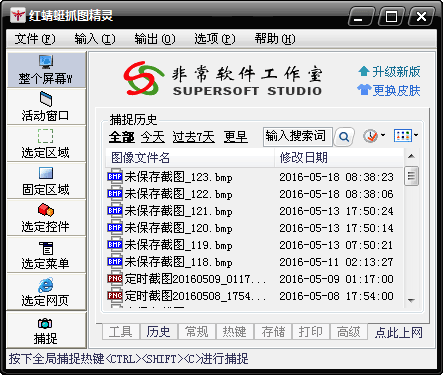Switch to the 热键 tab
Image resolution: width=443 pixels, height=375 pixels.
point(235,332)
